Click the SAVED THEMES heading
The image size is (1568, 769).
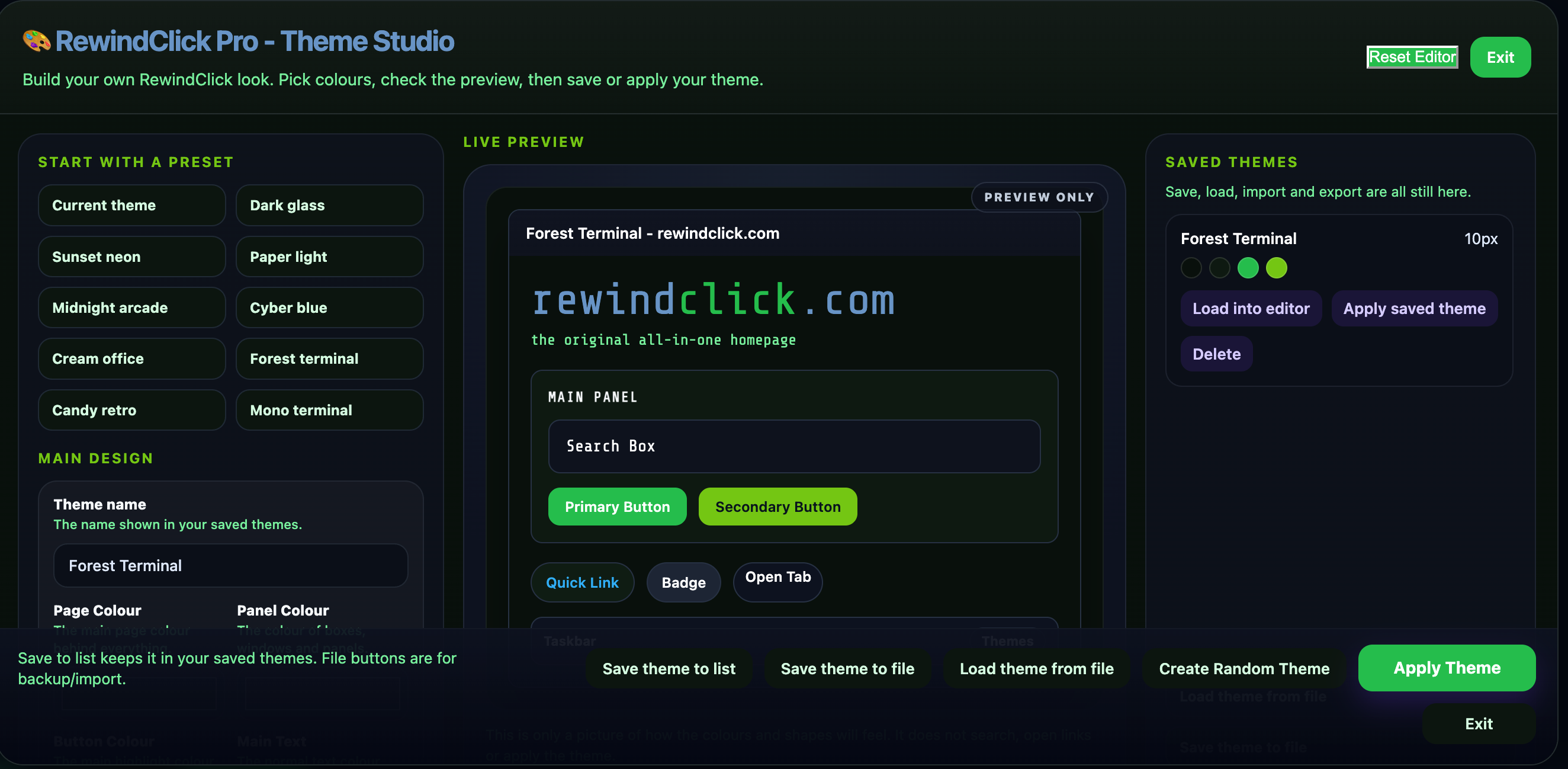[1232, 162]
